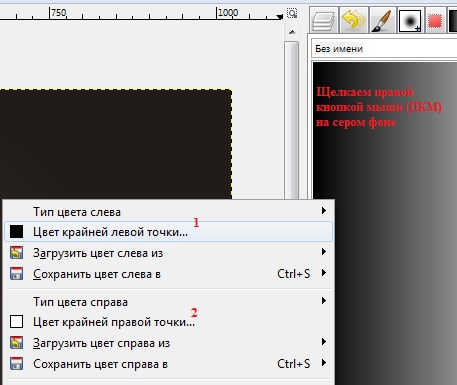Viewport: 457px width, 385px height.
Task: Choose 'Цвет крайней левой точки...'
Action: click(168, 232)
